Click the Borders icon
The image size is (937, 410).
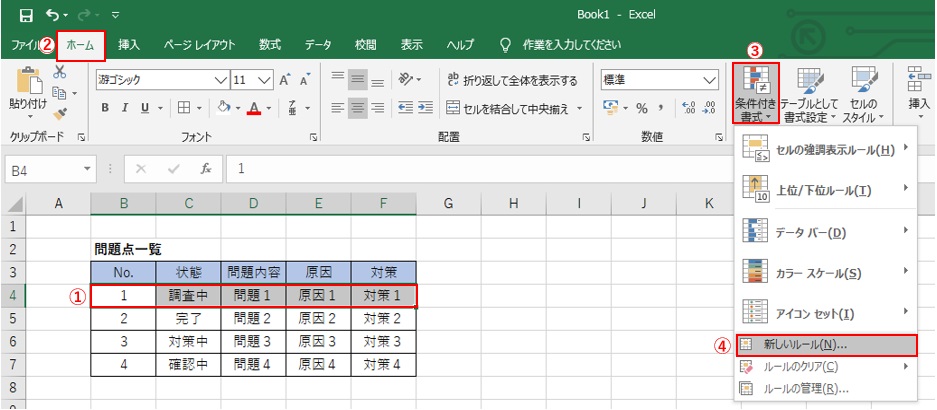pos(184,108)
